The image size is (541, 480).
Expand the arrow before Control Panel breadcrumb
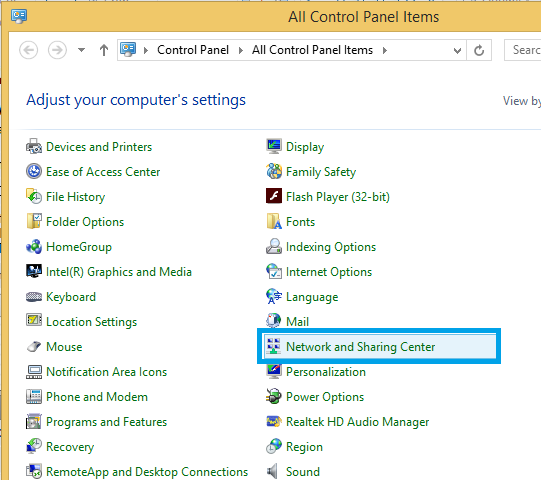[146, 51]
